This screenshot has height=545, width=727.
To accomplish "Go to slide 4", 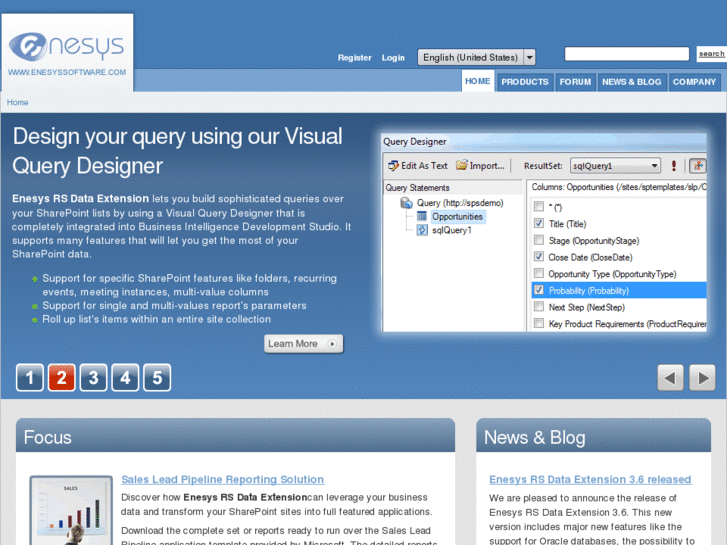I will point(125,378).
